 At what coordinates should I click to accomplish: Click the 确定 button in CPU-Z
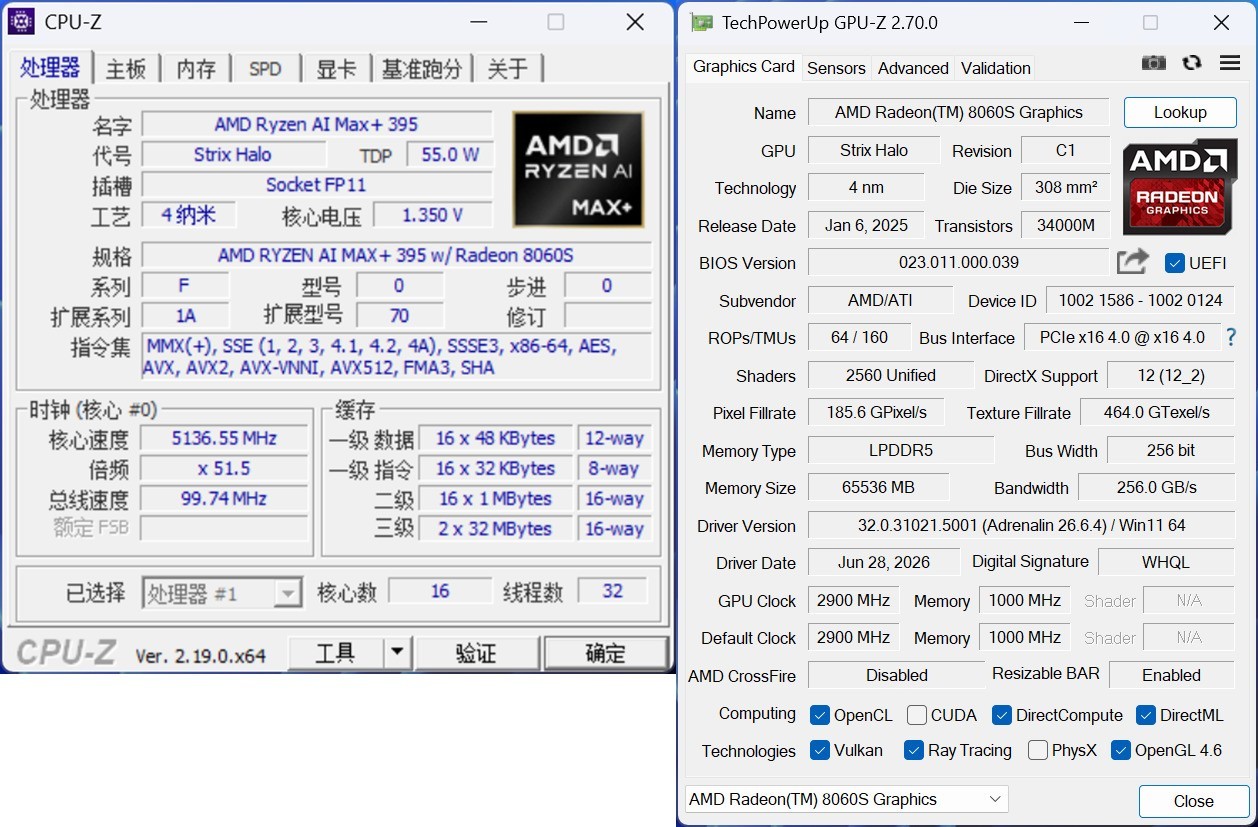tap(606, 653)
